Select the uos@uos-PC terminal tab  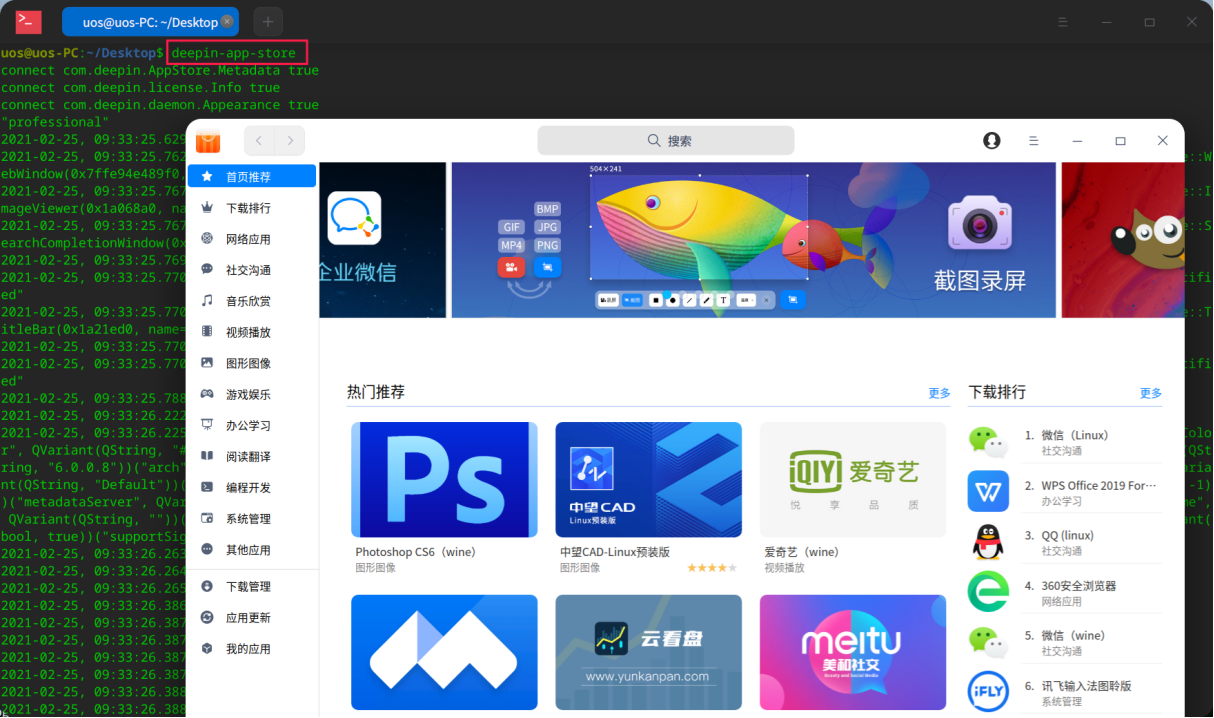[150, 21]
